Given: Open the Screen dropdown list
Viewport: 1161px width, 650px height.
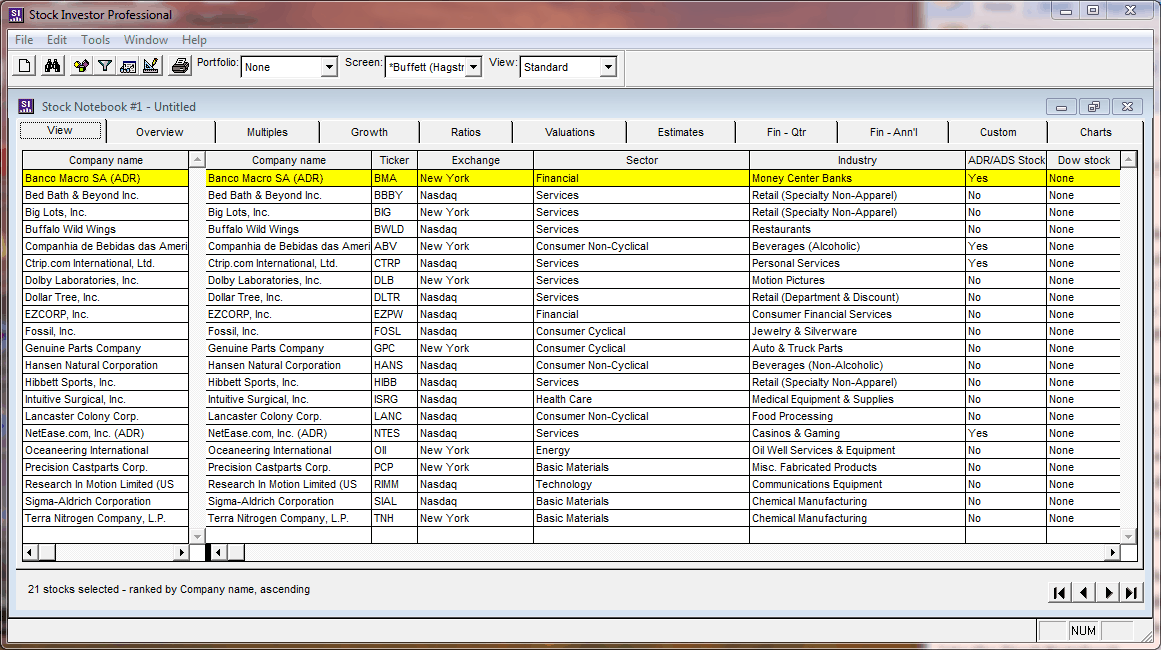Looking at the screenshot, I should coord(473,68).
